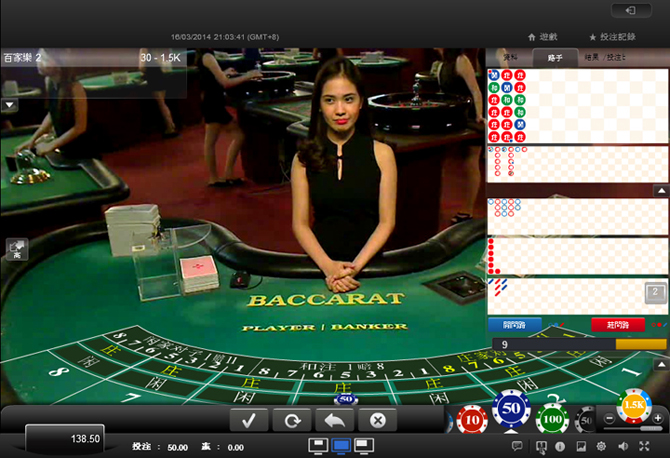Viewport: 670px width, 458px height.
Task: Click the date and time stamp
Action: tap(225, 37)
